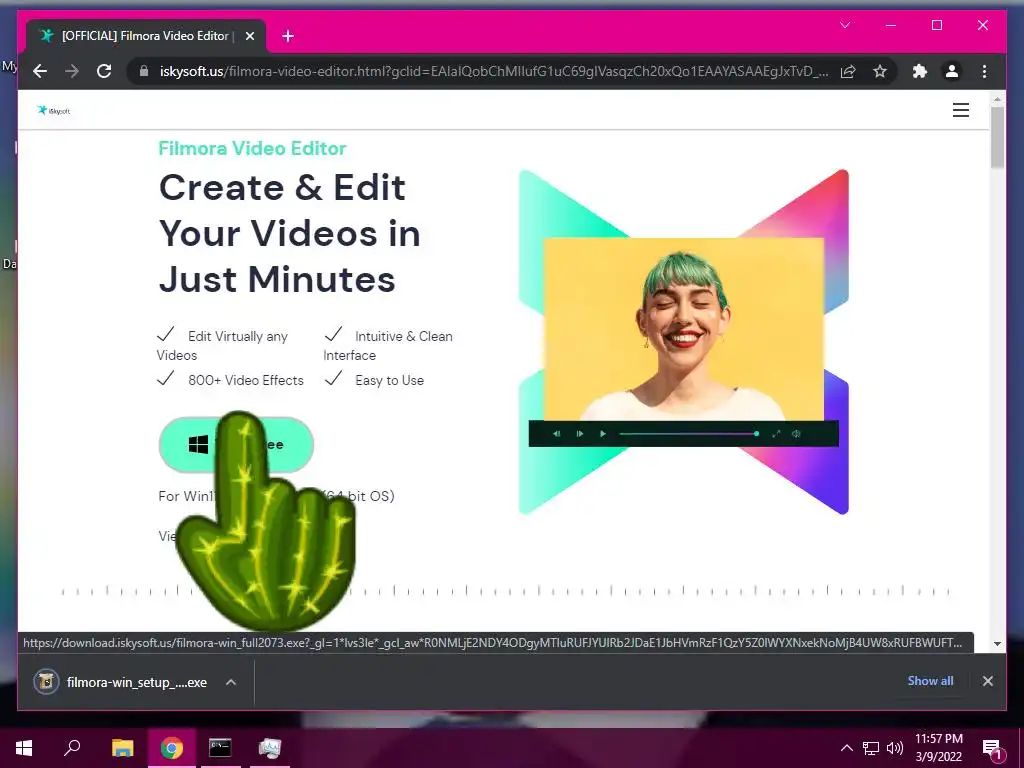Reload the current page
Screen dimensions: 1024x768
[x=104, y=71]
